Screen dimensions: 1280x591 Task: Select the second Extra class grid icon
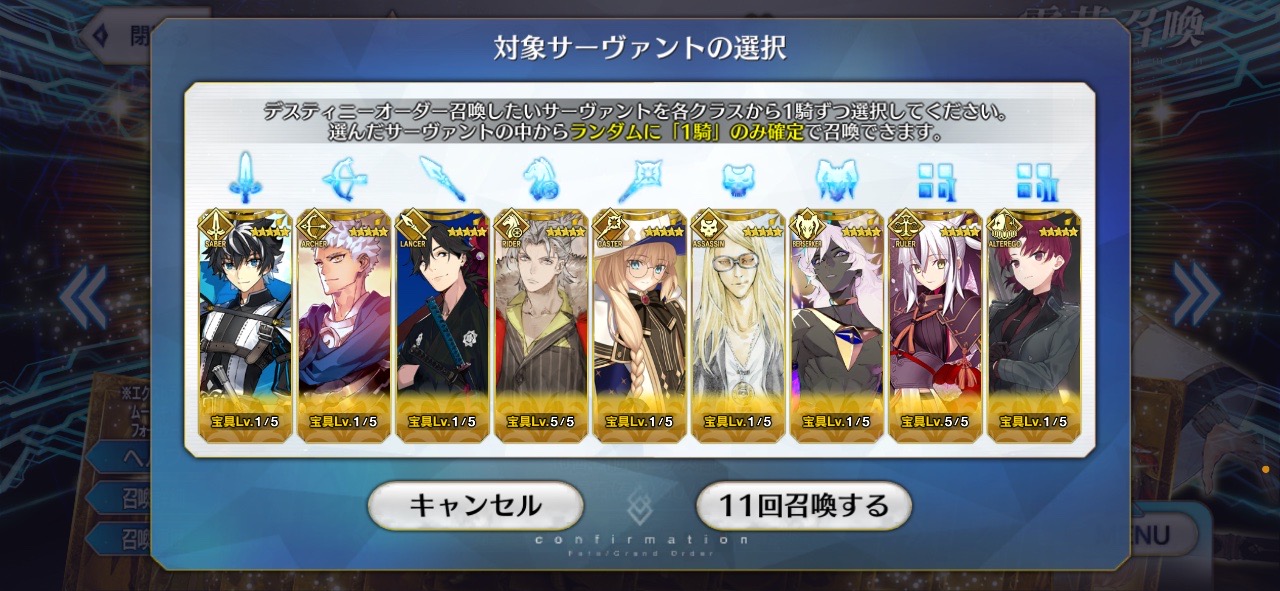[x=1033, y=179]
